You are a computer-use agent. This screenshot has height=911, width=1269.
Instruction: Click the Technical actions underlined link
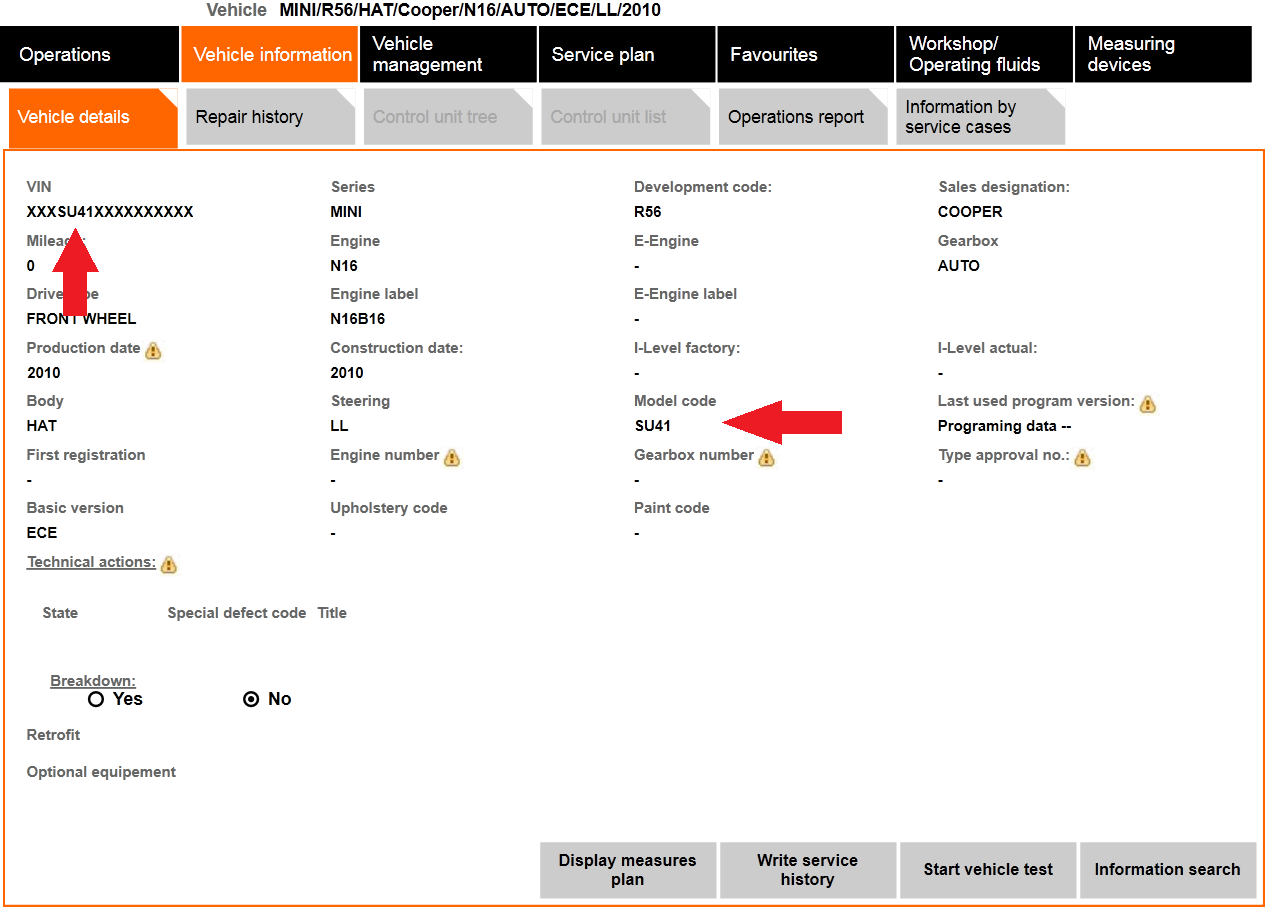point(91,562)
